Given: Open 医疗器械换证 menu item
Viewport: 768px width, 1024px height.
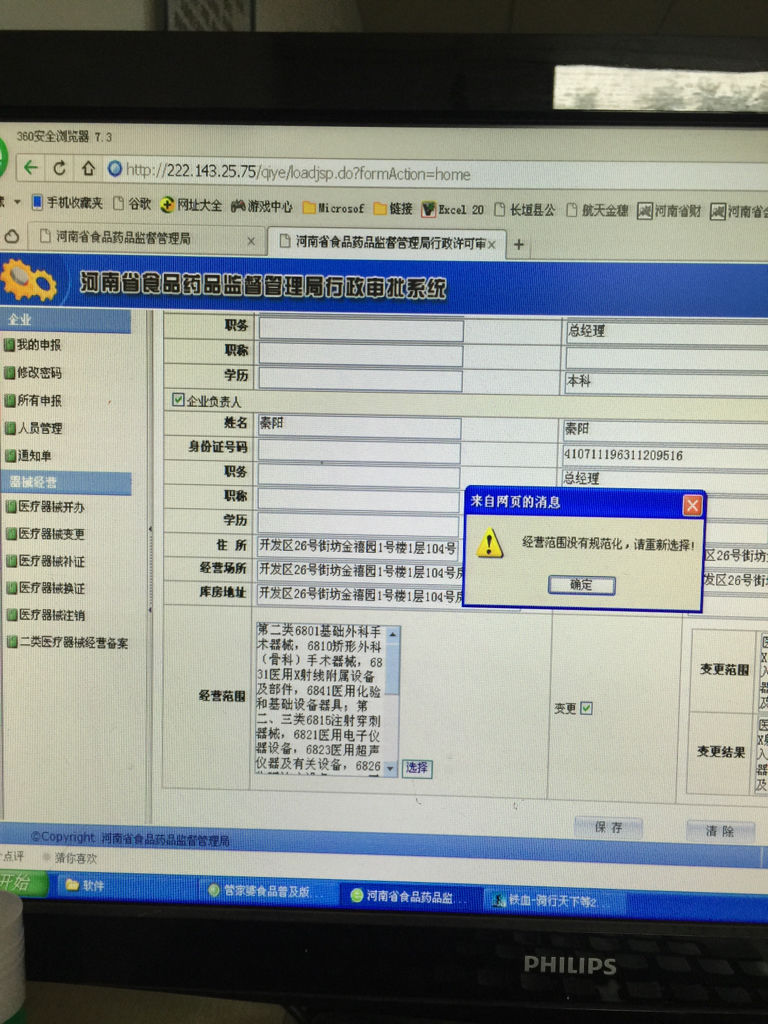Looking at the screenshot, I should pyautogui.click(x=45, y=588).
